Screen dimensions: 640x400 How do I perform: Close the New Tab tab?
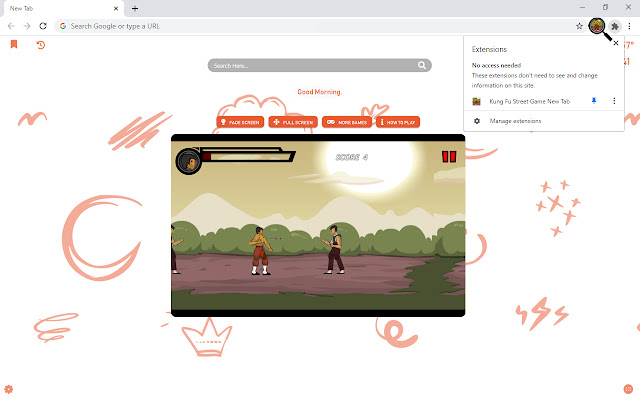coord(116,8)
